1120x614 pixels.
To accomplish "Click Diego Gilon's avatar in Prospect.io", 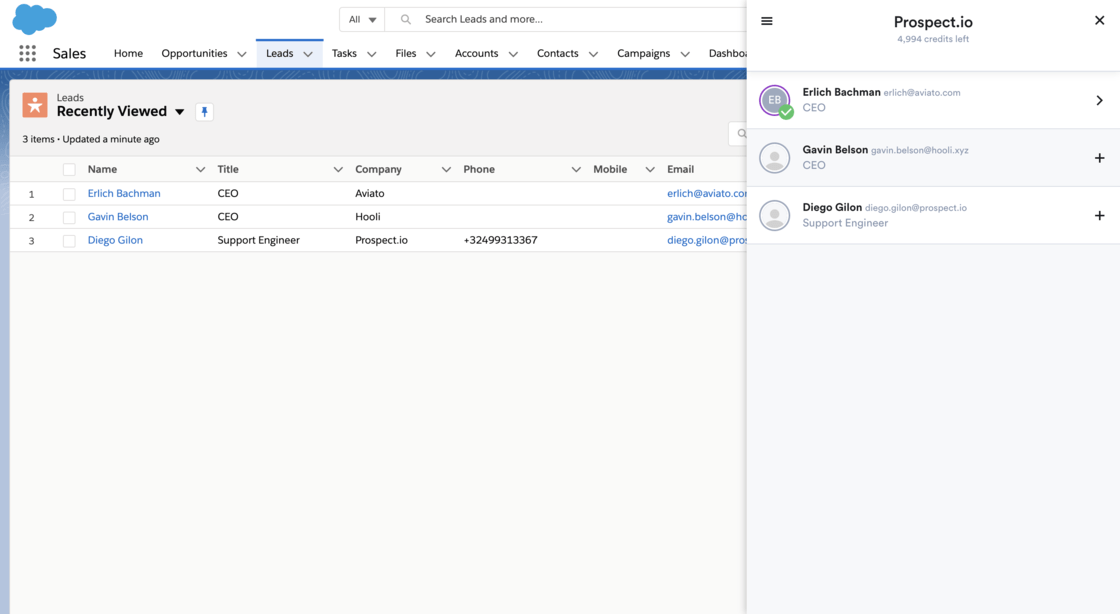I will [x=775, y=216].
